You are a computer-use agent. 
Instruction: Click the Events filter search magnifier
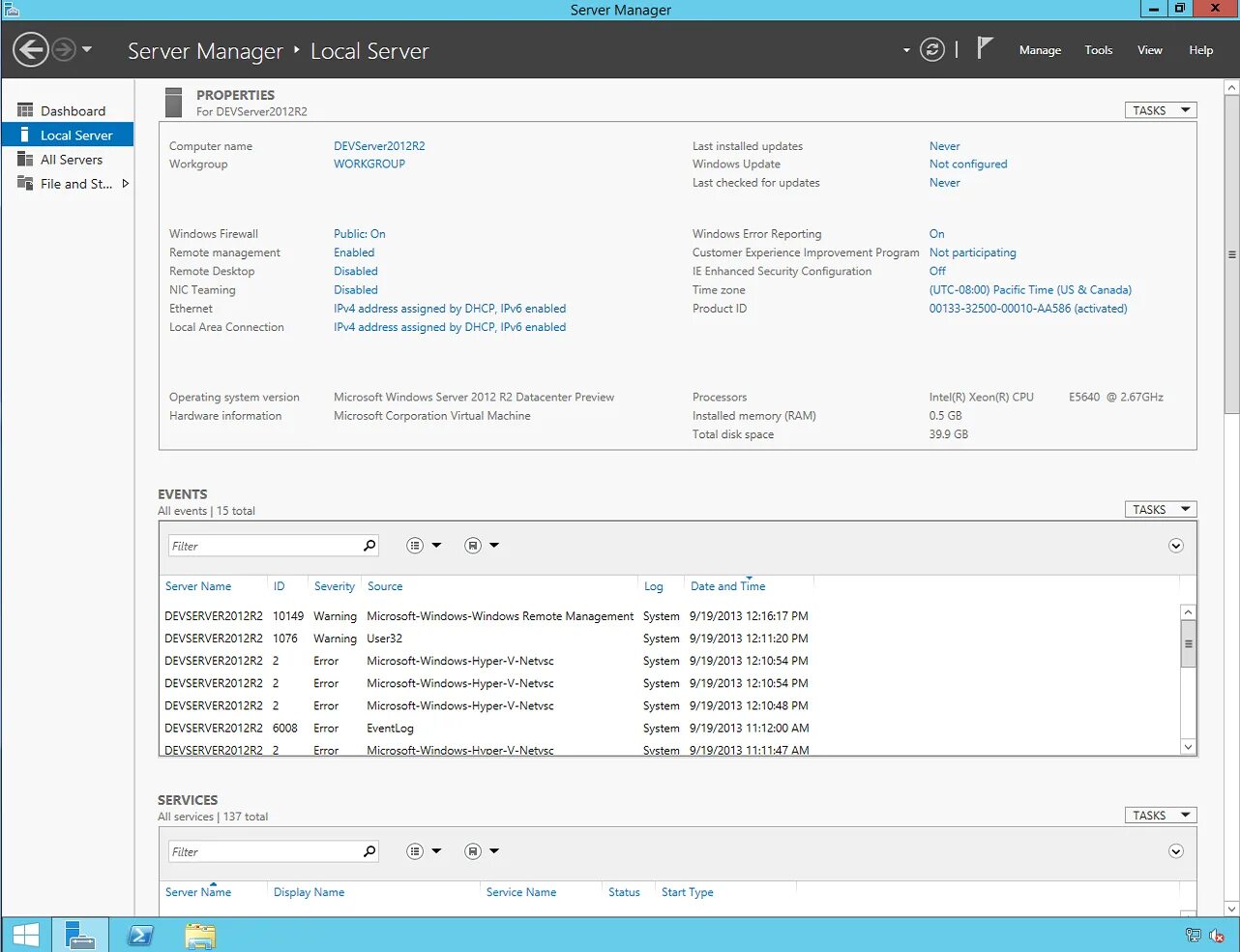(x=369, y=546)
